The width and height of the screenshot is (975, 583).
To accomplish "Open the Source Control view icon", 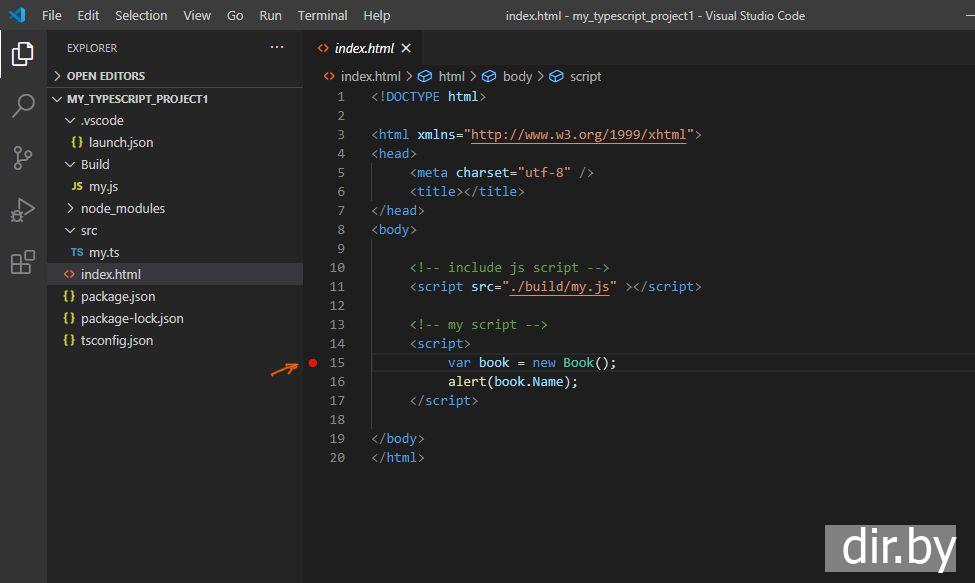I will (x=22, y=158).
